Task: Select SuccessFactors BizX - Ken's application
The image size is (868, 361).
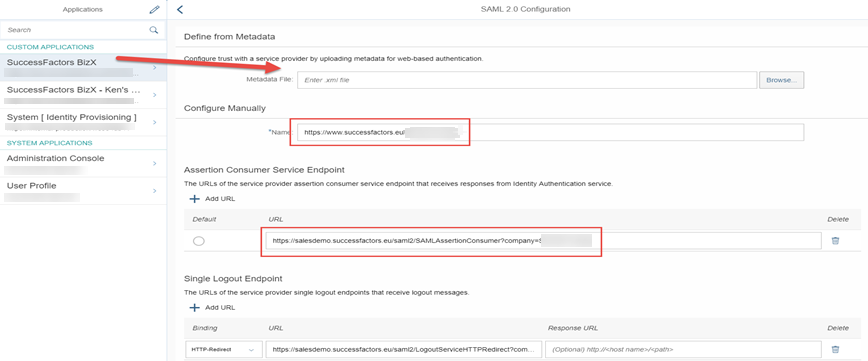Action: click(x=83, y=95)
